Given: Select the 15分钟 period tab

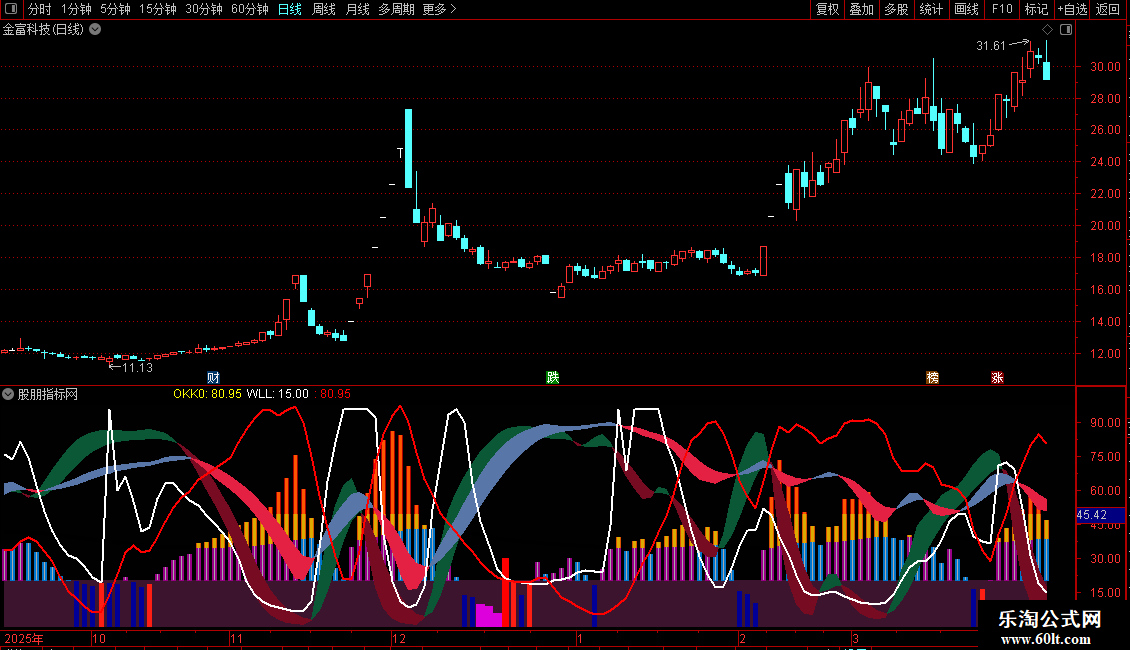Looking at the screenshot, I should point(158,9).
